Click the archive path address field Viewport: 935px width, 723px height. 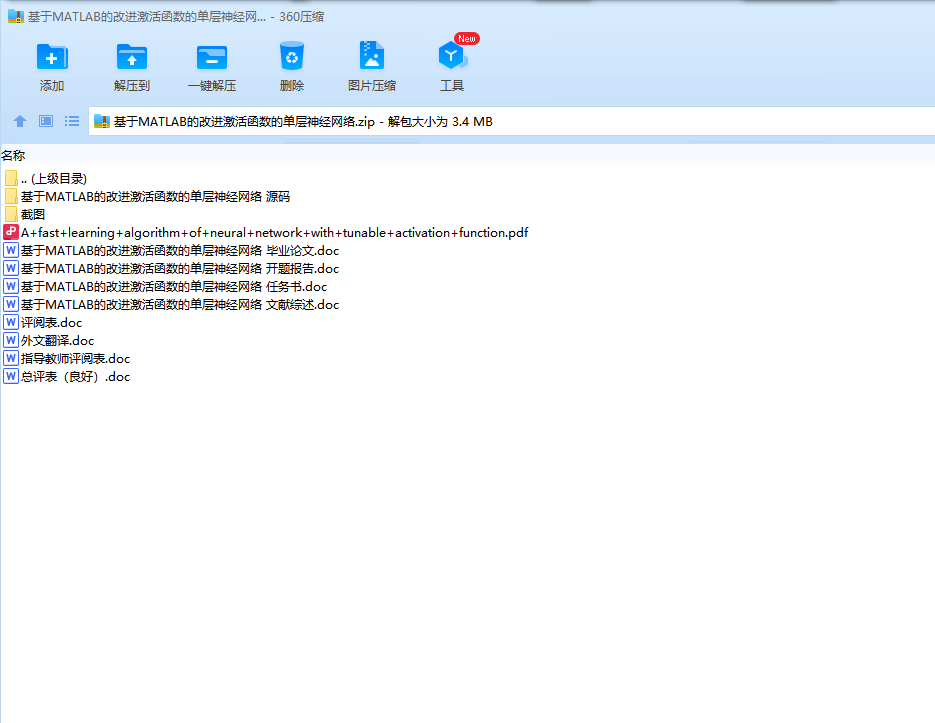[512, 122]
